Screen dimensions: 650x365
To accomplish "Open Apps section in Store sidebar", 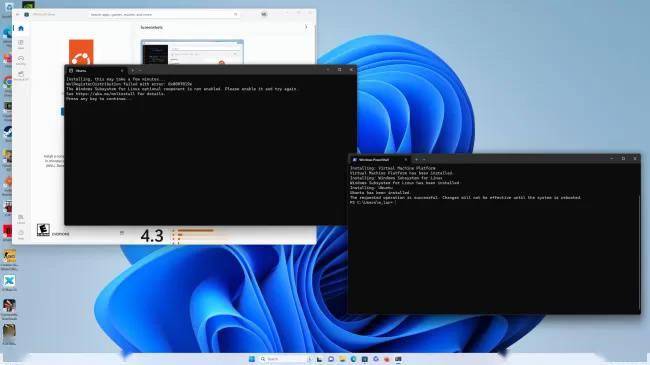I will coord(21,44).
